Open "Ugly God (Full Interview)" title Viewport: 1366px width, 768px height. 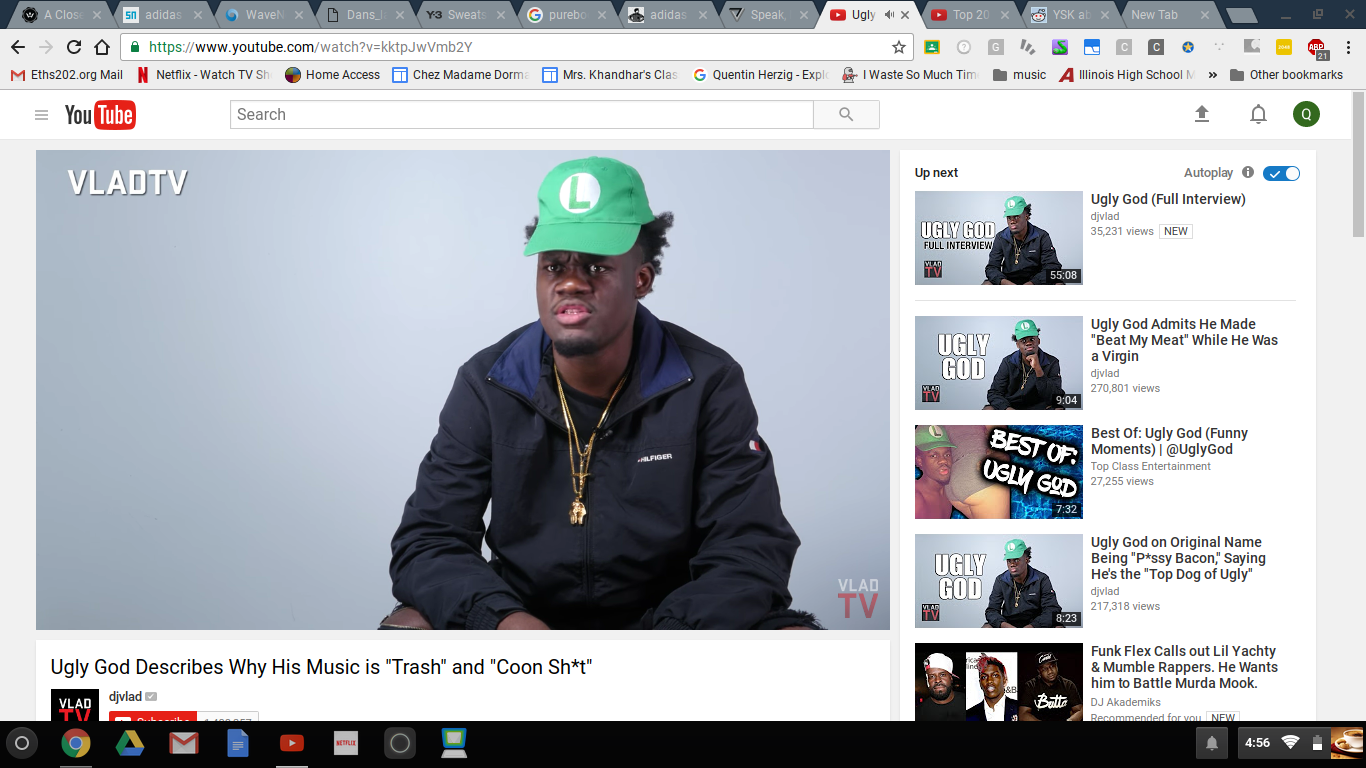click(x=1168, y=199)
